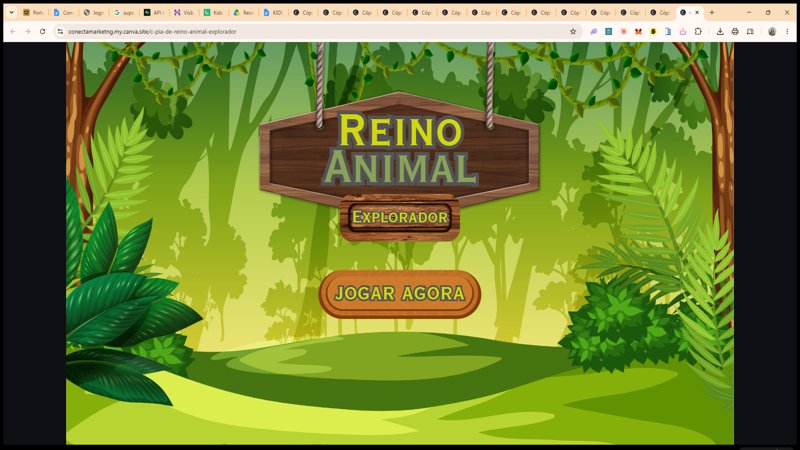800x450 pixels.
Task: Open the browser downloads panel
Action: point(720,32)
